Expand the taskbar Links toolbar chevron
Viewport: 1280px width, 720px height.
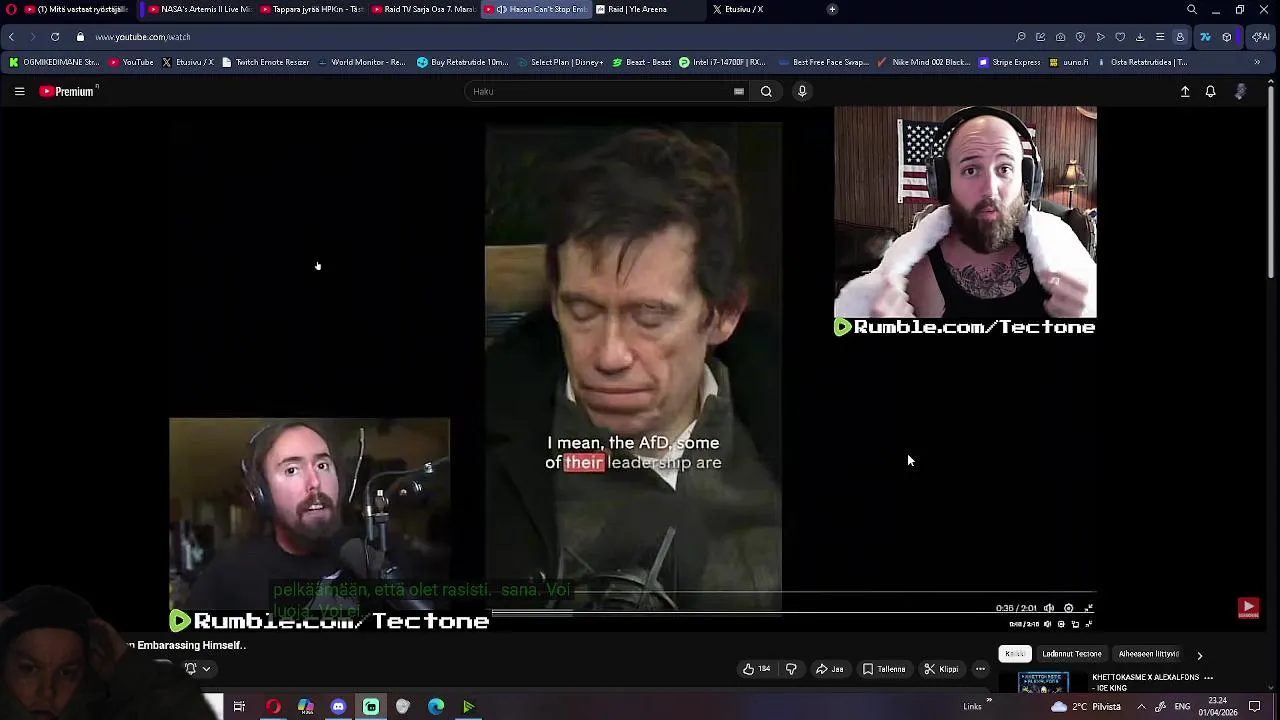989,701
